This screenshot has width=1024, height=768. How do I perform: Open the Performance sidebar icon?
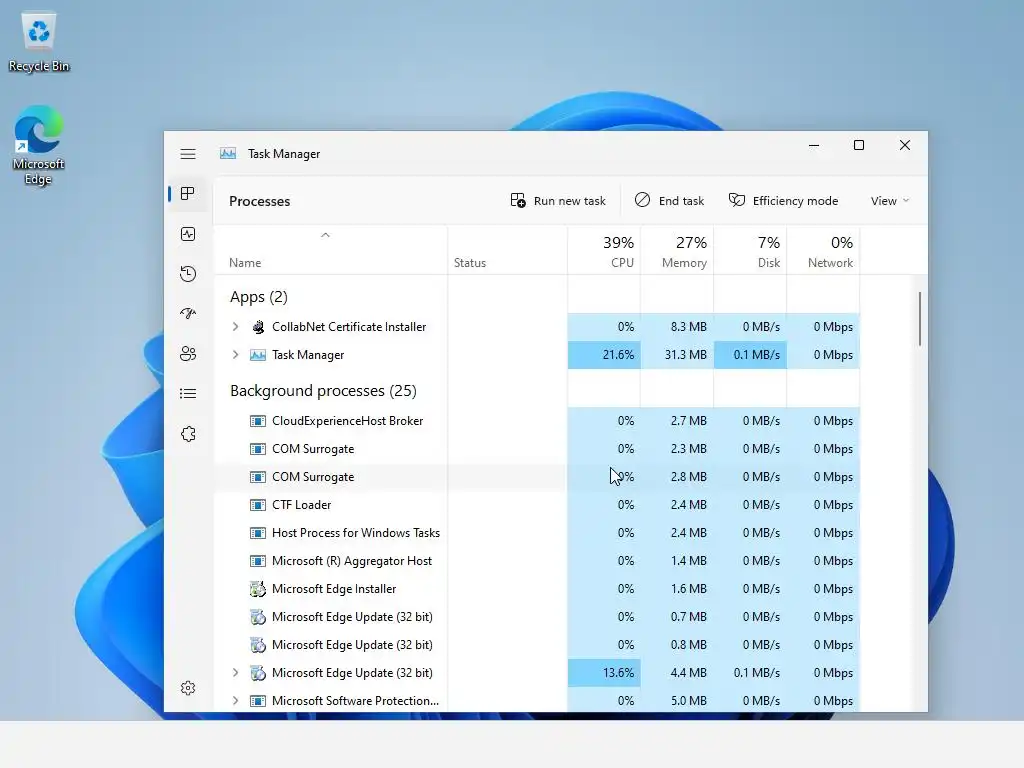coord(188,234)
